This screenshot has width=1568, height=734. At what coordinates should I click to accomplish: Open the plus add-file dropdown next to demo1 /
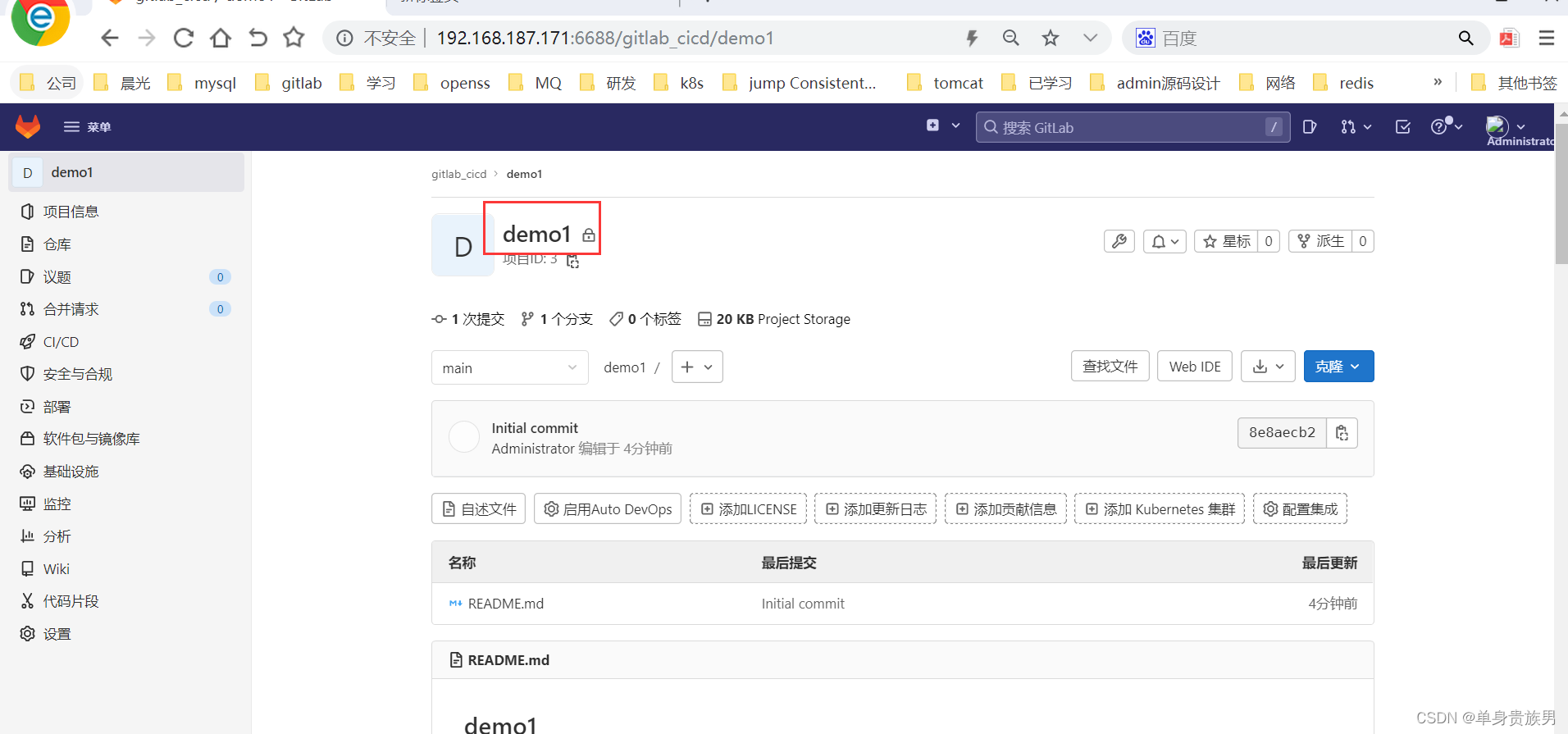click(x=697, y=367)
